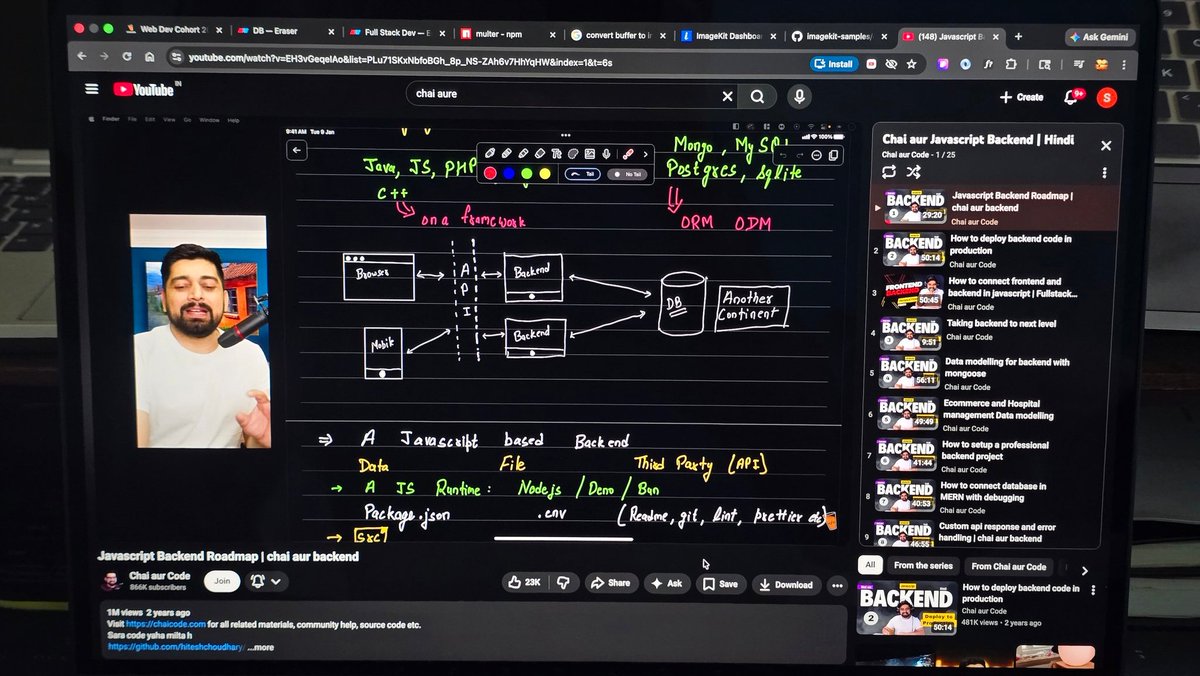This screenshot has height=676, width=1200.
Task: Expand description with ...more
Action: pos(260,647)
